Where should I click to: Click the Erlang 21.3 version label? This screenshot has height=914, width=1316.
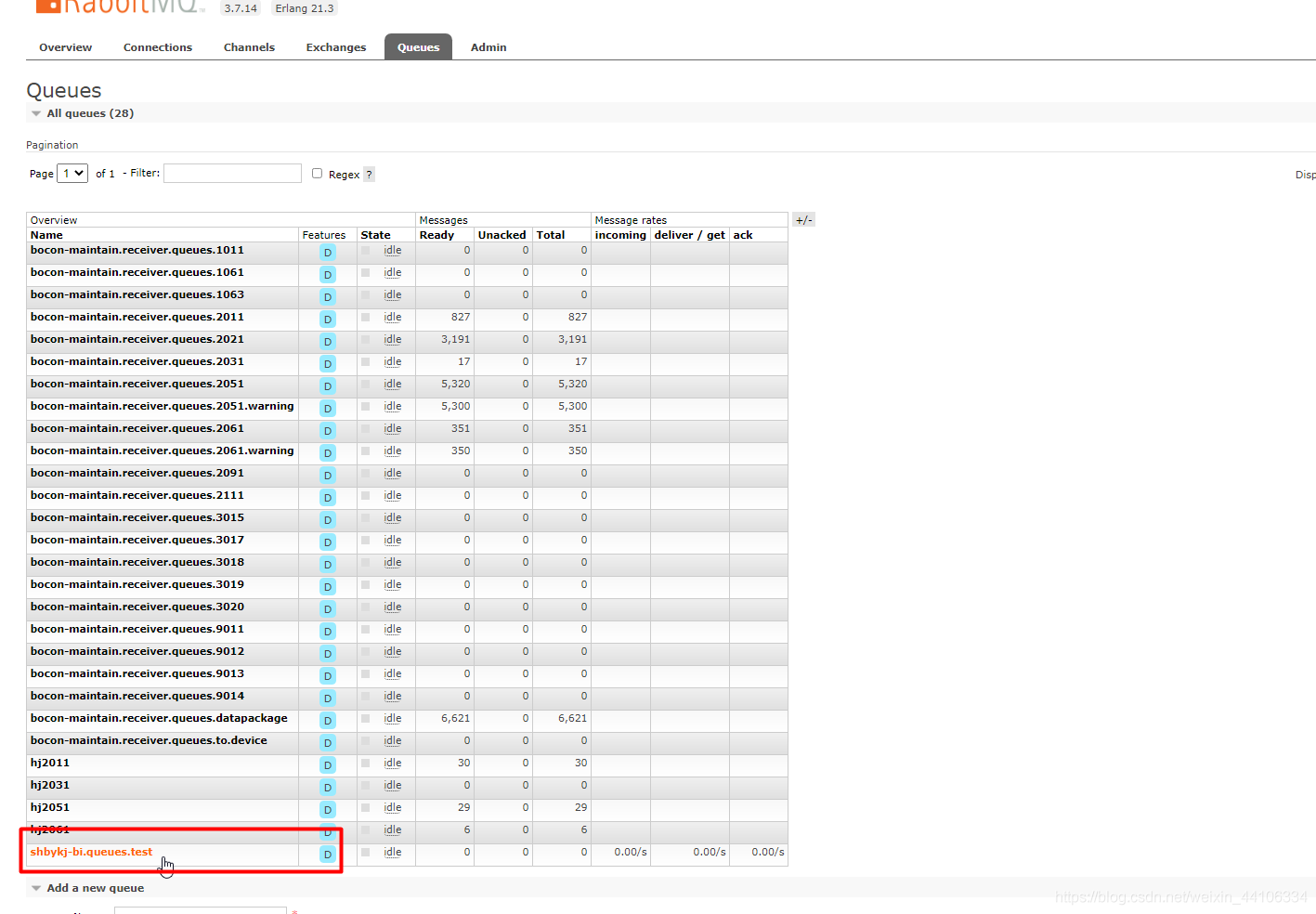[304, 7]
